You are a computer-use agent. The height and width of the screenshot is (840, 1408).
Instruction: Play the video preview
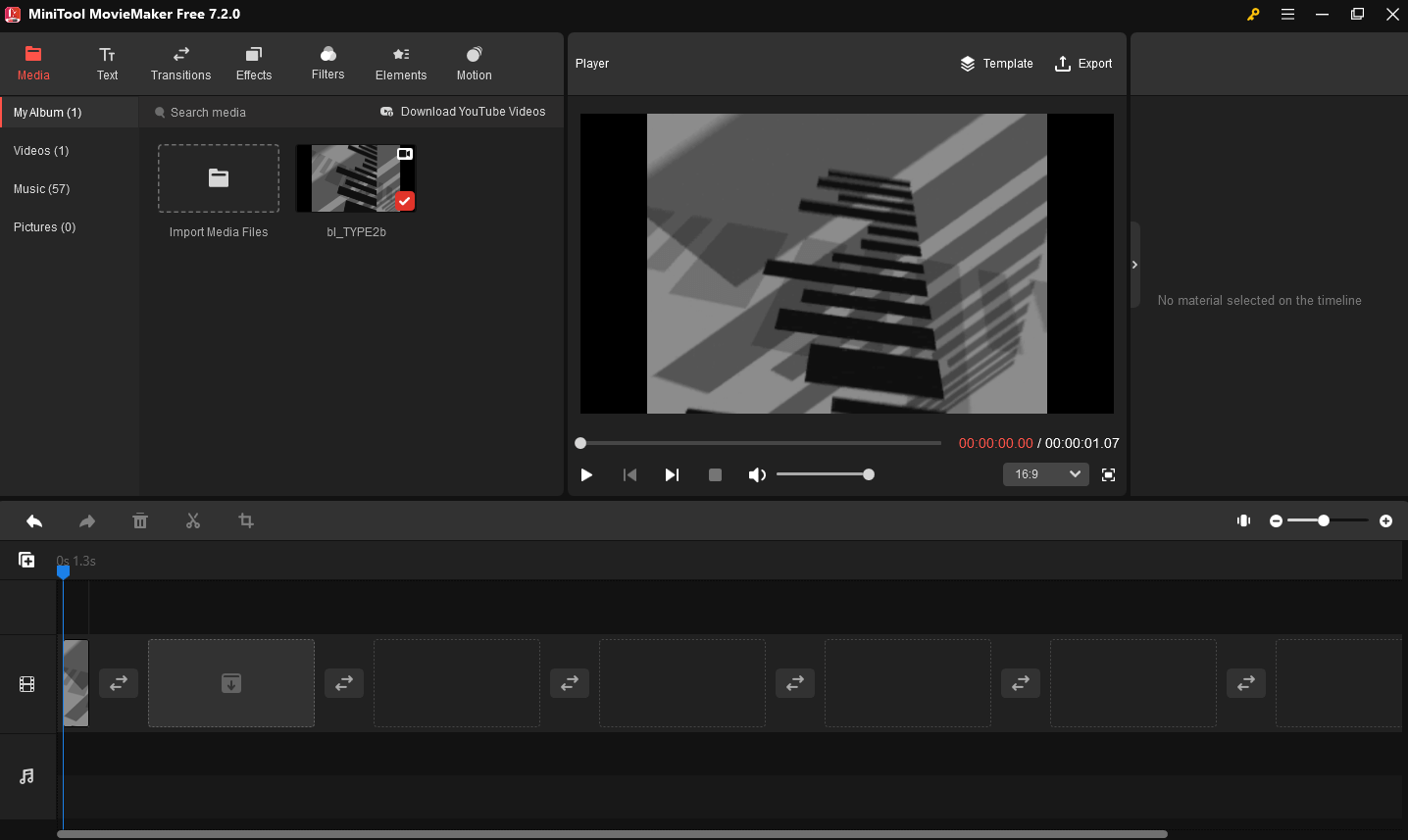click(x=586, y=474)
